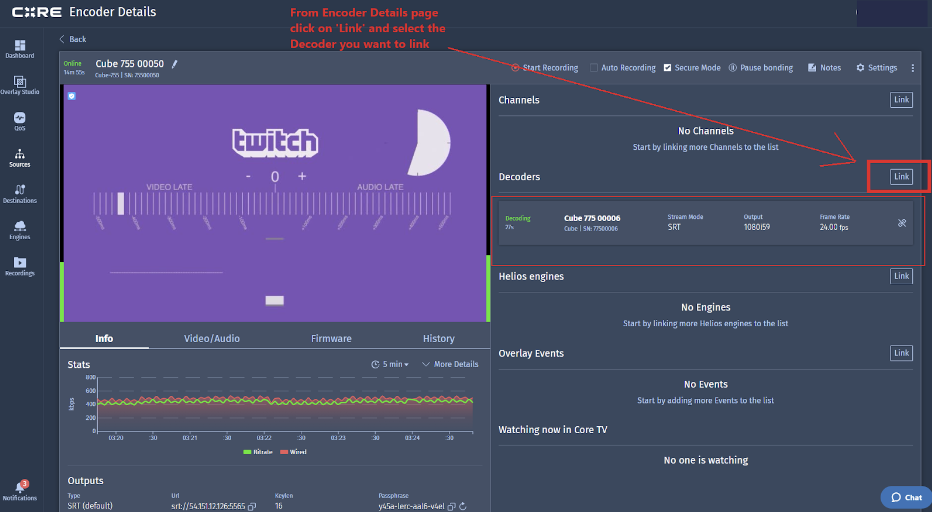
Task: Expand More Details in Stats
Action: pos(450,364)
